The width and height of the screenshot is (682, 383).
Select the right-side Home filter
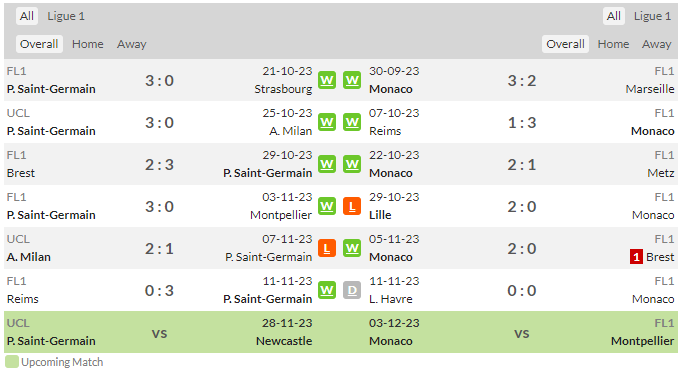(x=613, y=44)
